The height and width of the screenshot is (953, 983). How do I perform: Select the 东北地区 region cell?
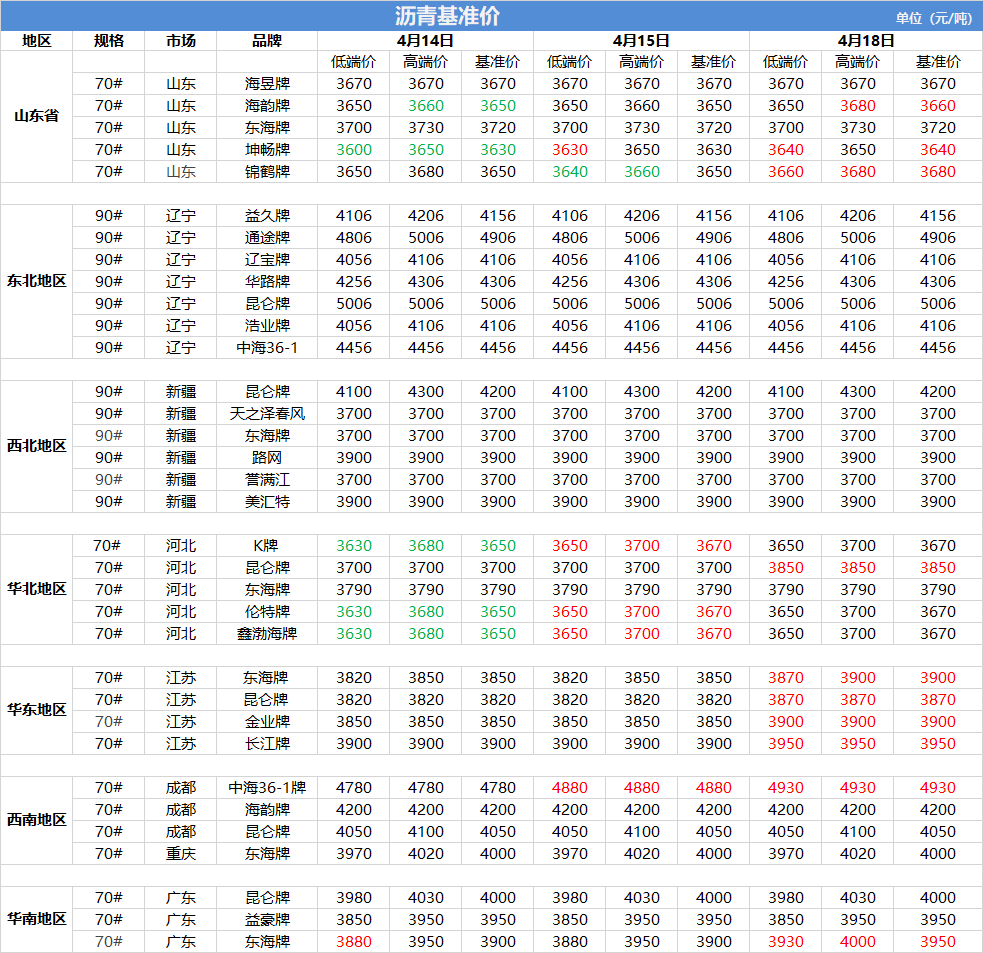point(36,281)
